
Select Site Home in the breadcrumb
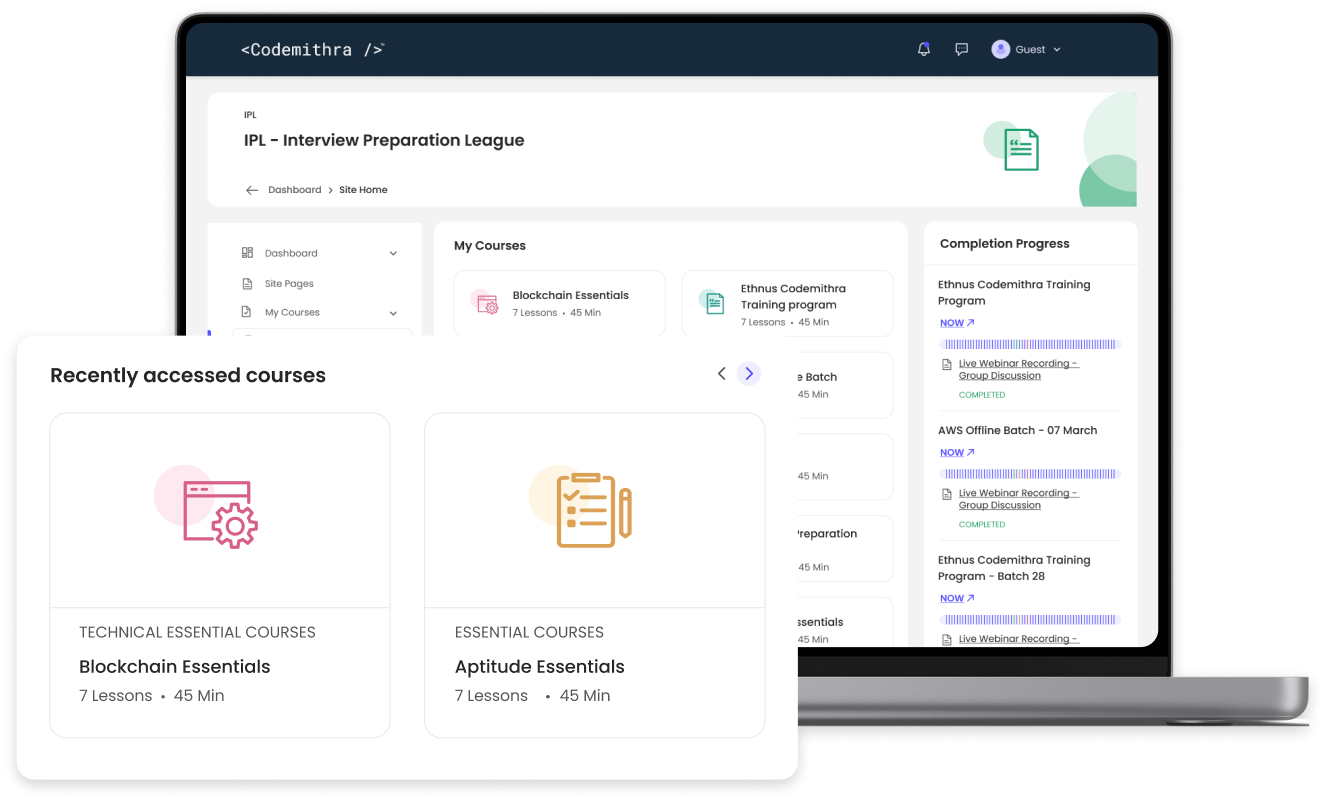pyautogui.click(x=363, y=190)
